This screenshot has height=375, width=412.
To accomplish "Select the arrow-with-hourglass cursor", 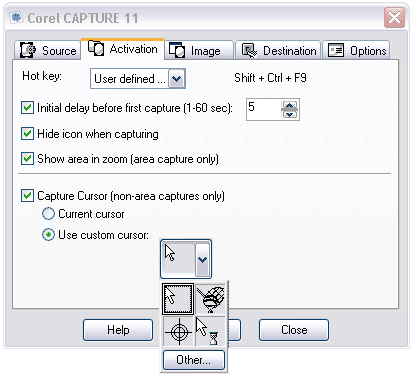I will 210,331.
